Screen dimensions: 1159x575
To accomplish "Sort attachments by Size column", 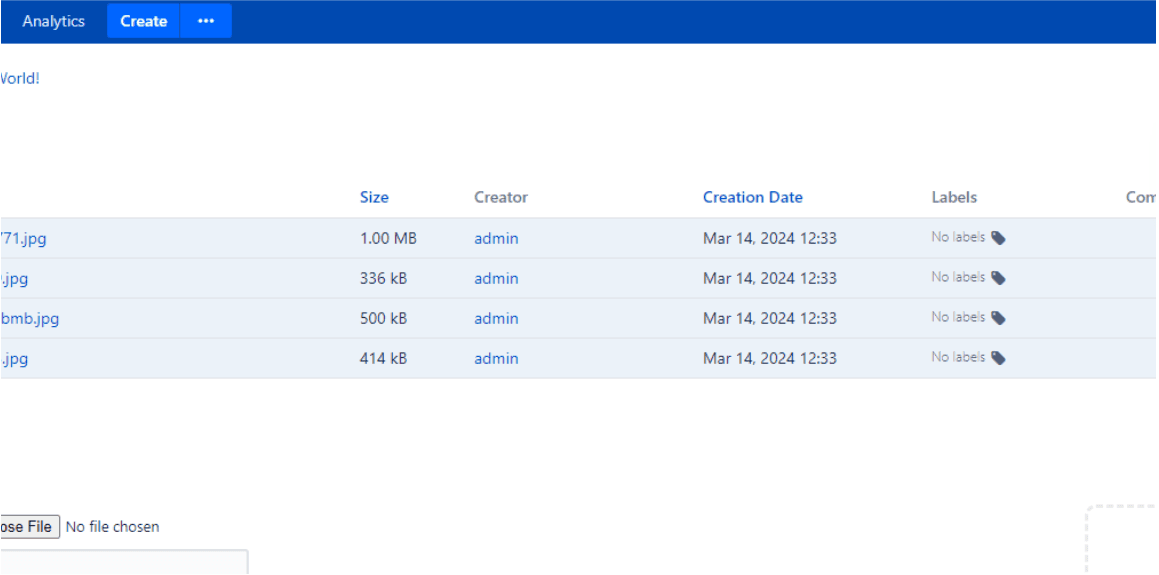I will (x=374, y=197).
